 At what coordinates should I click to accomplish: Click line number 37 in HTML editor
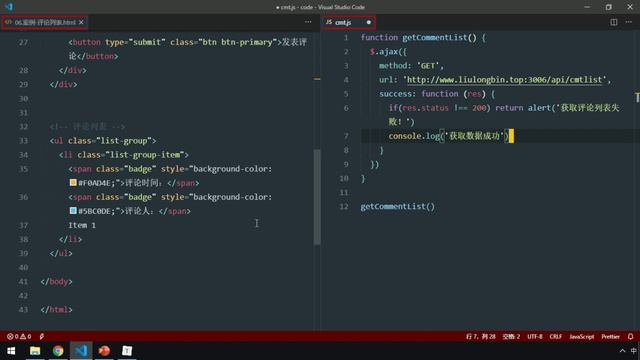[23, 225]
